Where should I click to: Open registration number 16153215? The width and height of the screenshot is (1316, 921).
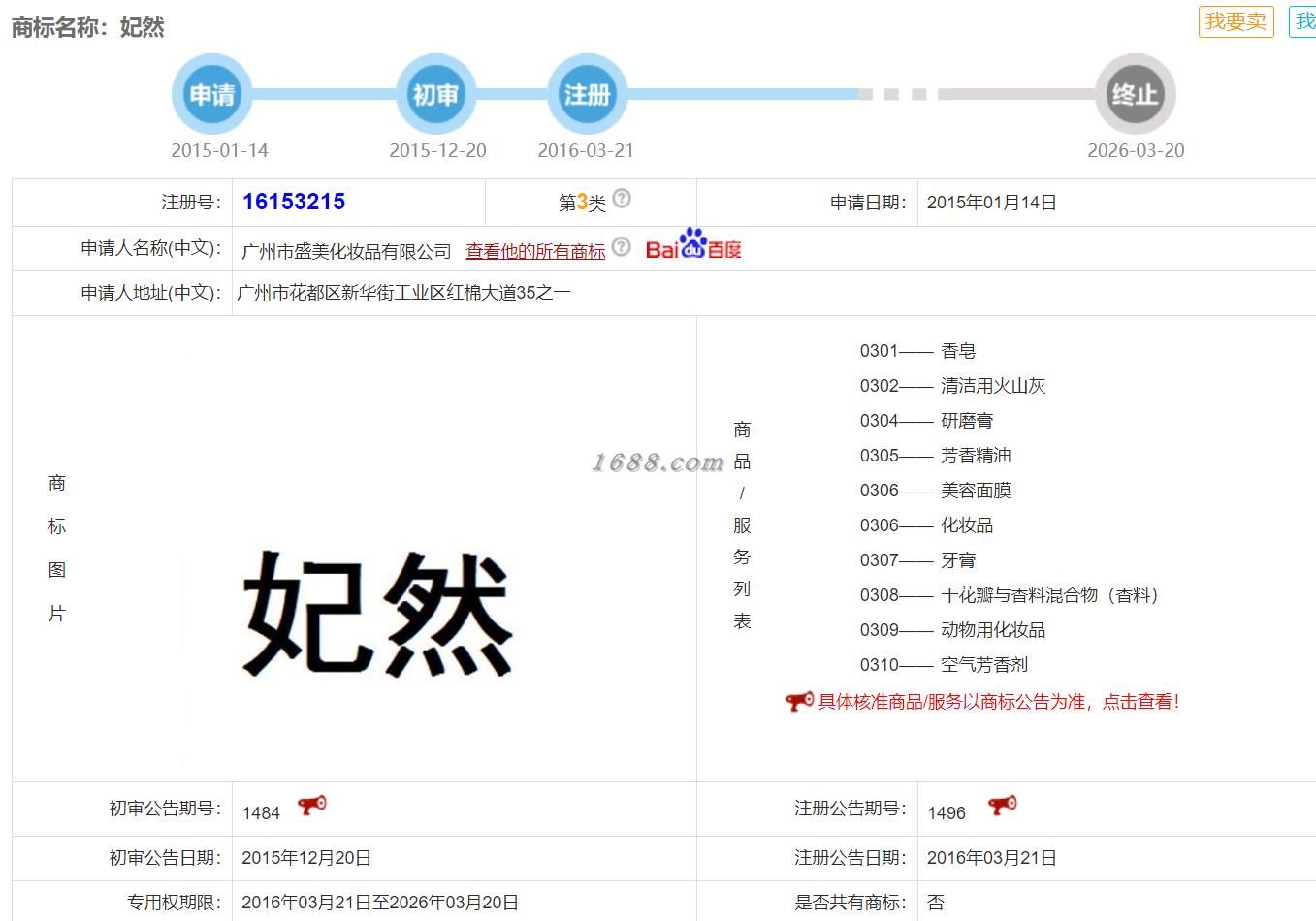(294, 202)
